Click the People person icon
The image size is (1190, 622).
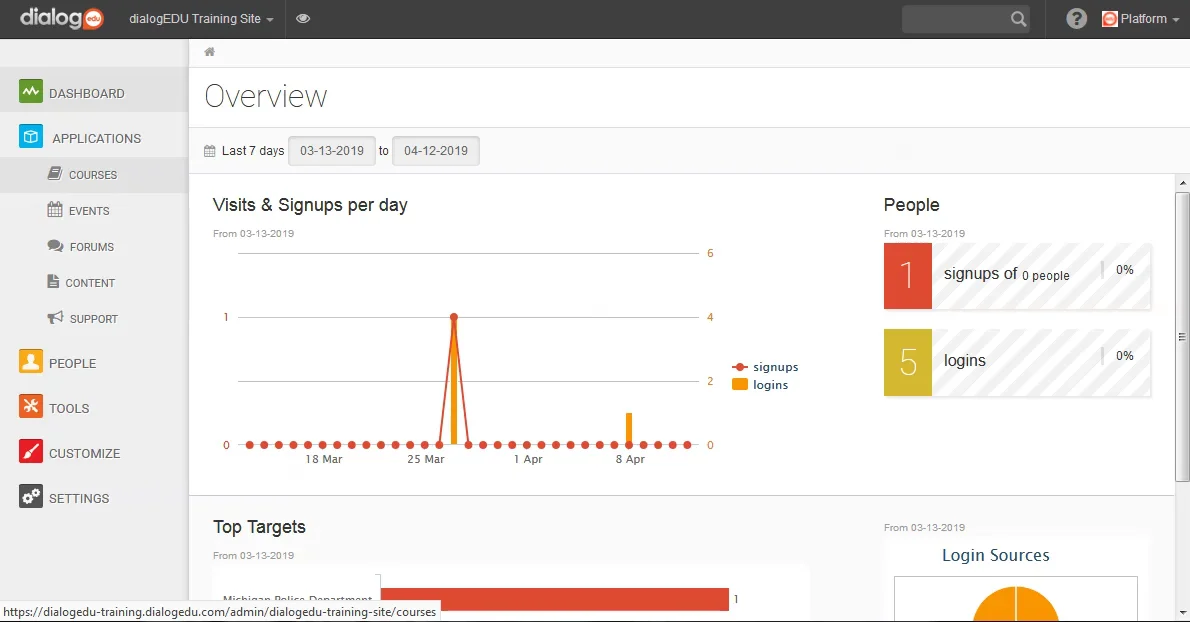click(x=30, y=362)
